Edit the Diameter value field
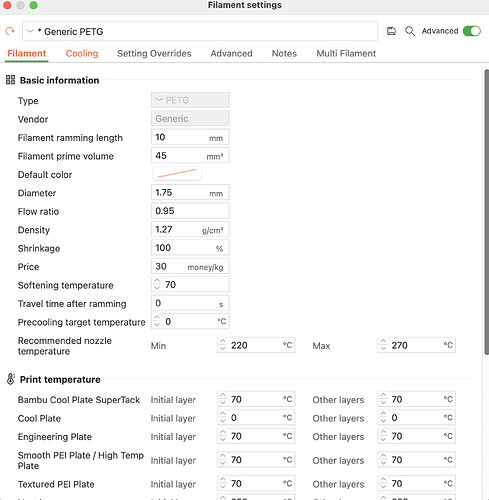The width and height of the screenshot is (489, 500). (190, 193)
